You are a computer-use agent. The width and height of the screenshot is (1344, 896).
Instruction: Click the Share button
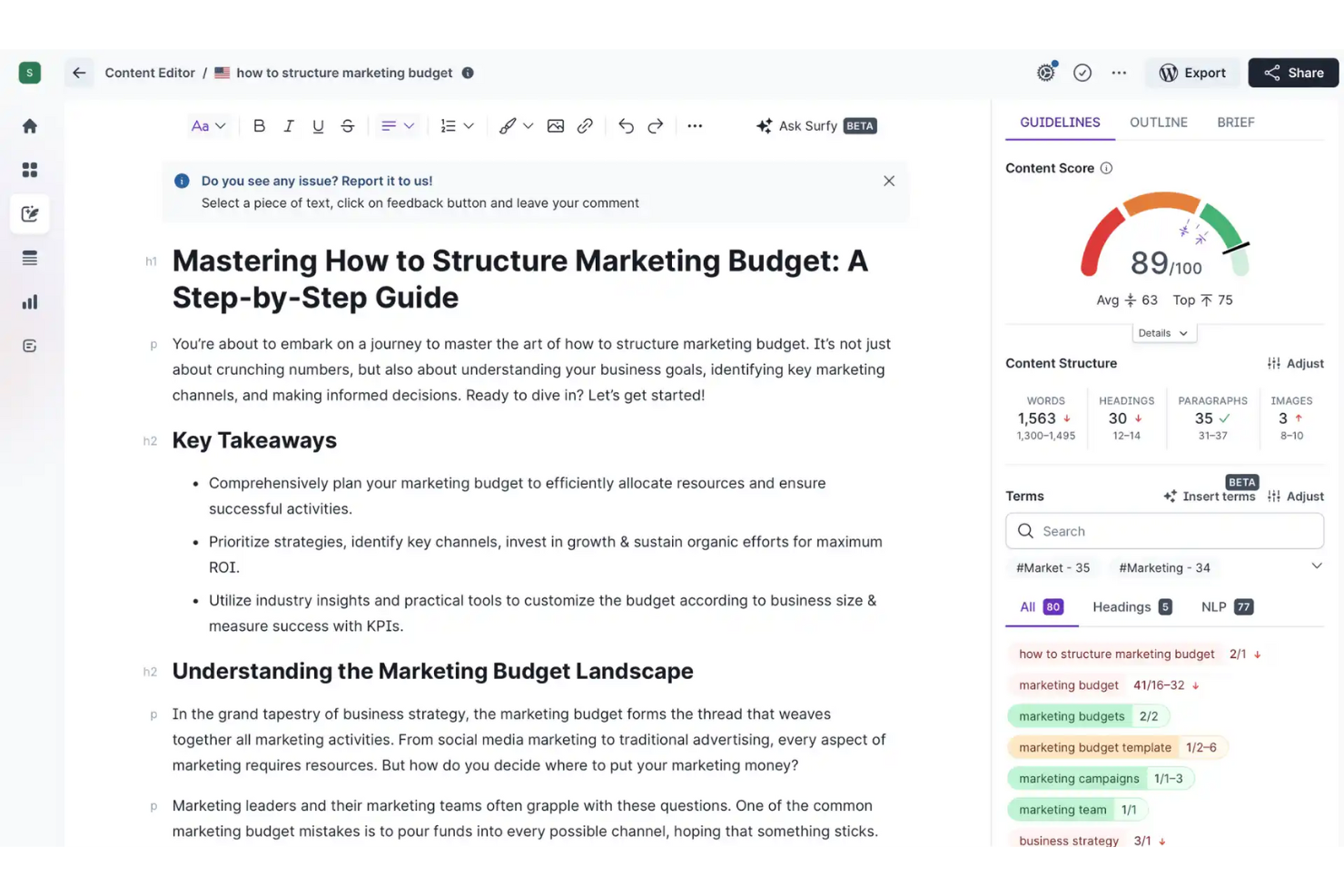click(1292, 73)
